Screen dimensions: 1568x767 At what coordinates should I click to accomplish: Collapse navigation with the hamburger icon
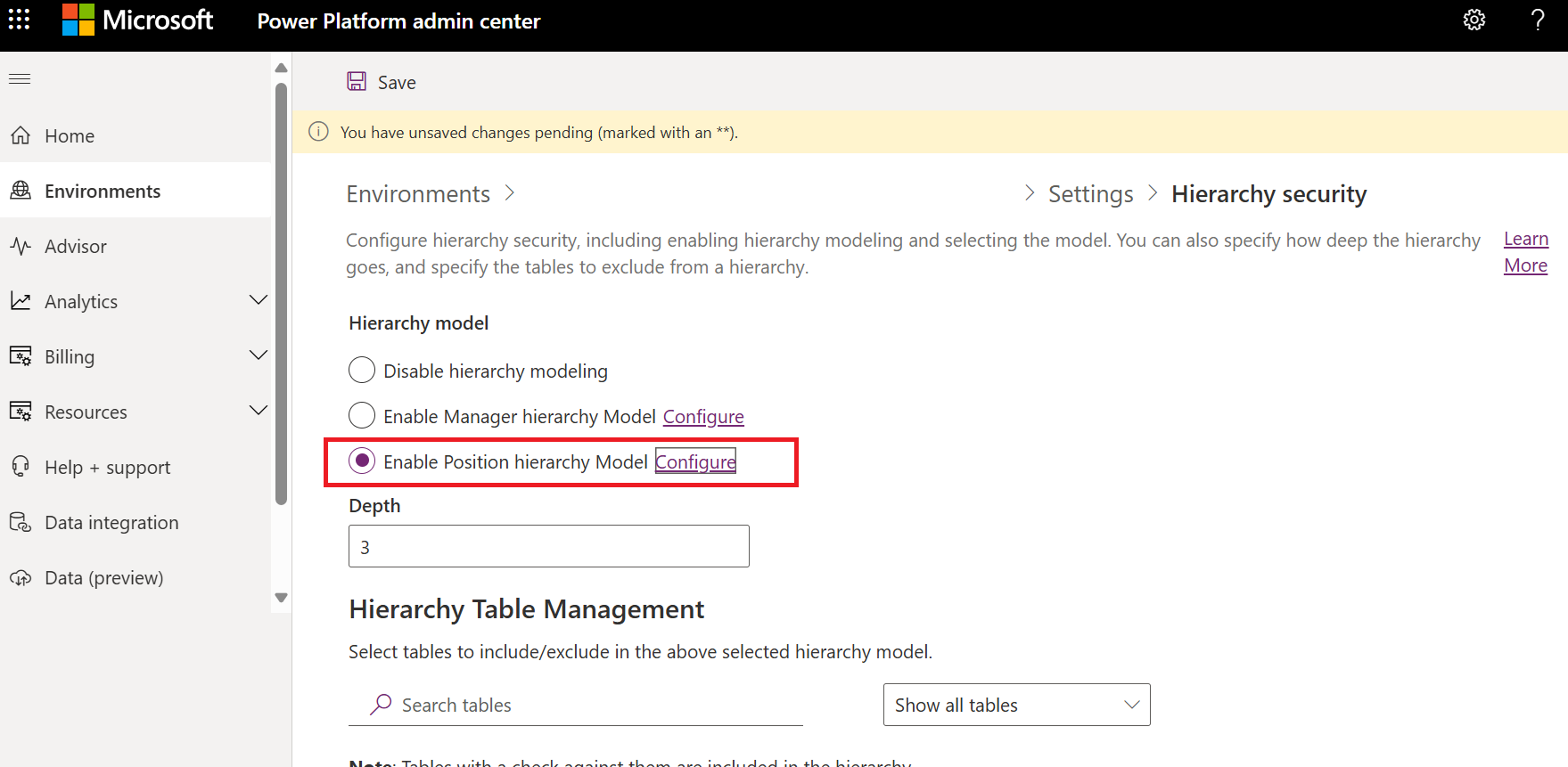(20, 79)
